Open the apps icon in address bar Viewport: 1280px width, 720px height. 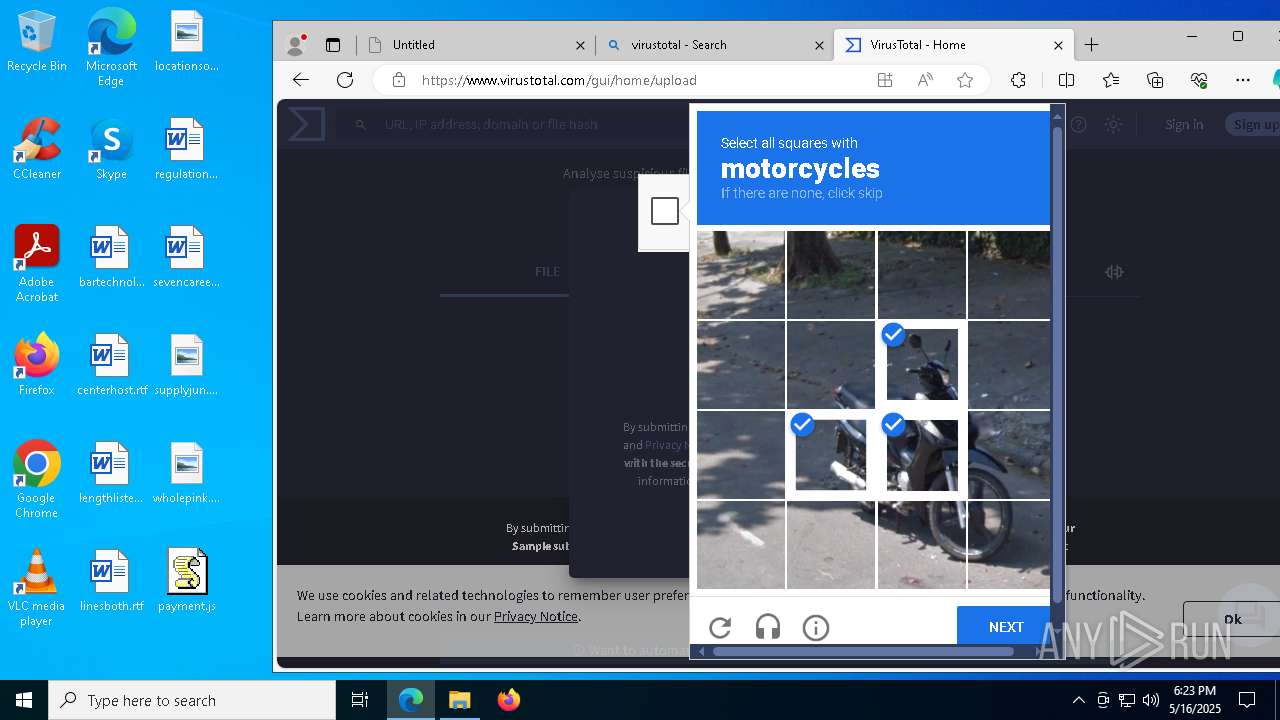[x=885, y=80]
